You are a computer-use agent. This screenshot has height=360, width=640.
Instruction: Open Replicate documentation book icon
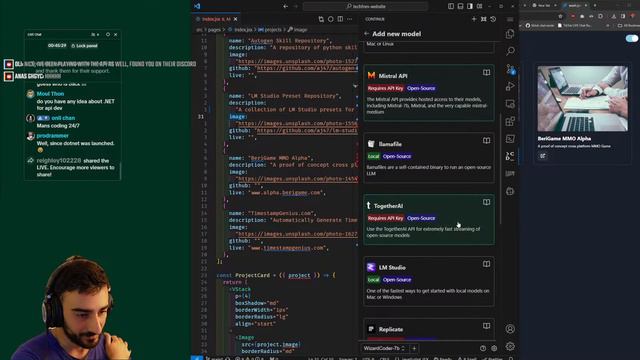[486, 326]
